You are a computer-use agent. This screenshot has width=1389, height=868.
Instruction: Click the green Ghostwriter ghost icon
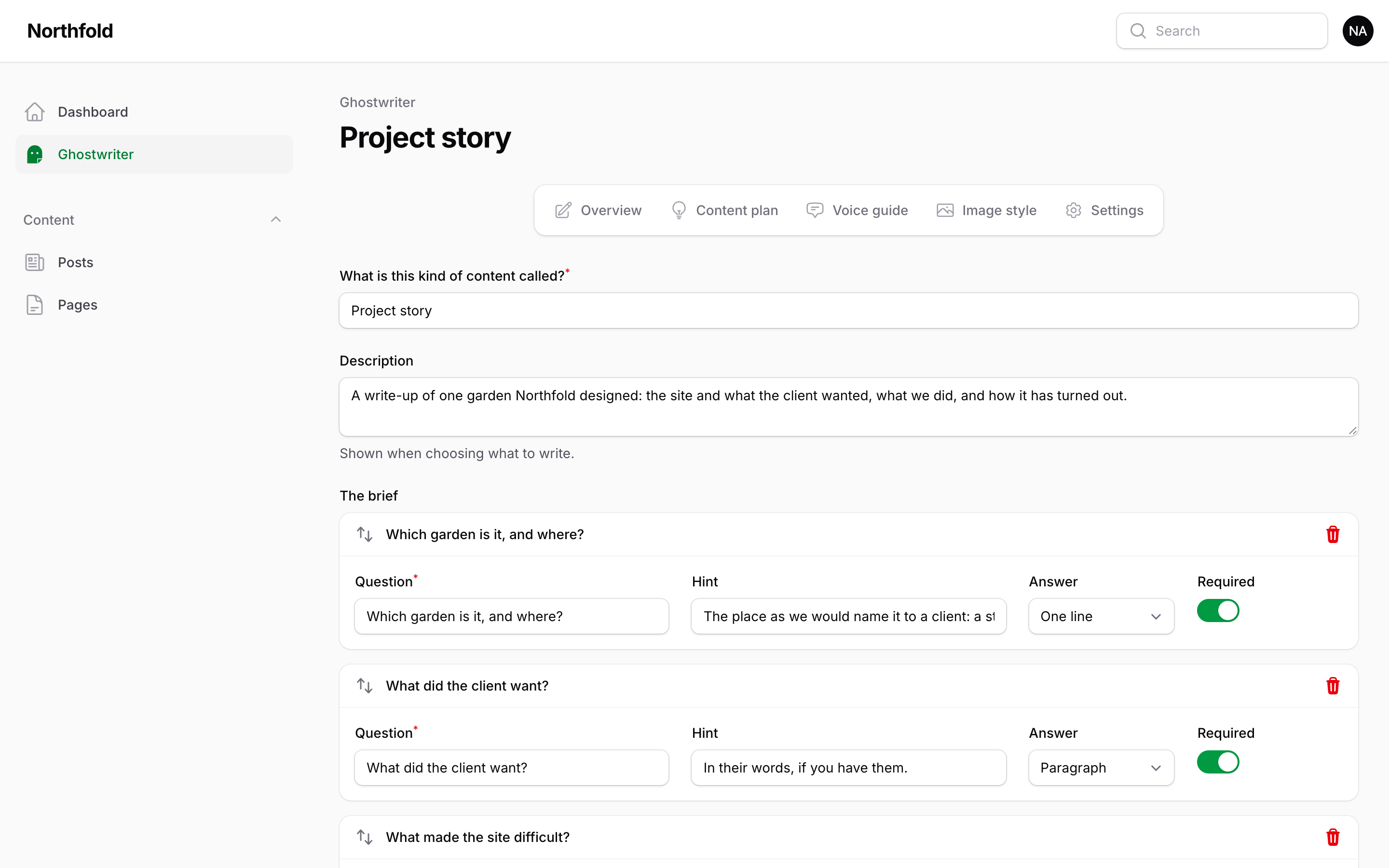34,154
